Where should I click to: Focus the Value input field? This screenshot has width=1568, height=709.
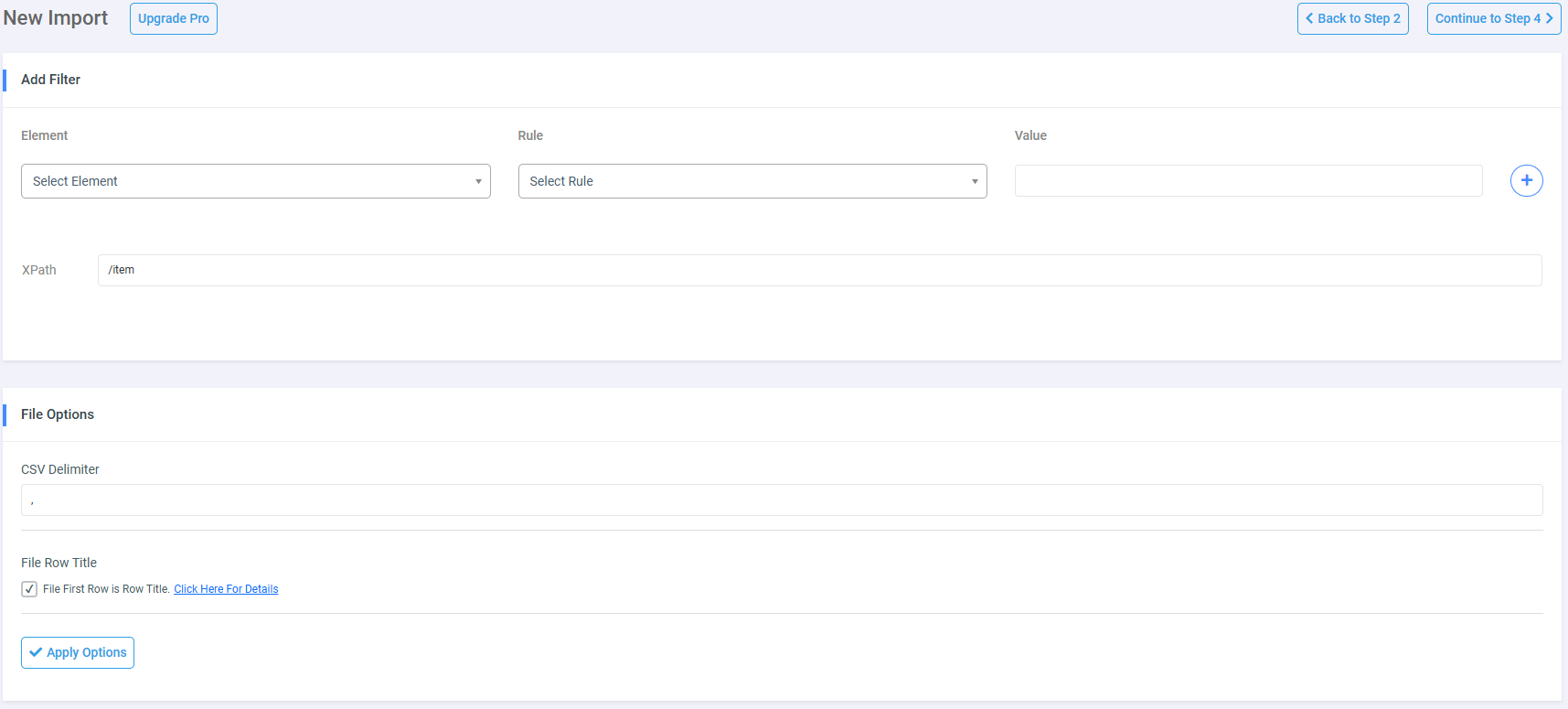point(1248,181)
